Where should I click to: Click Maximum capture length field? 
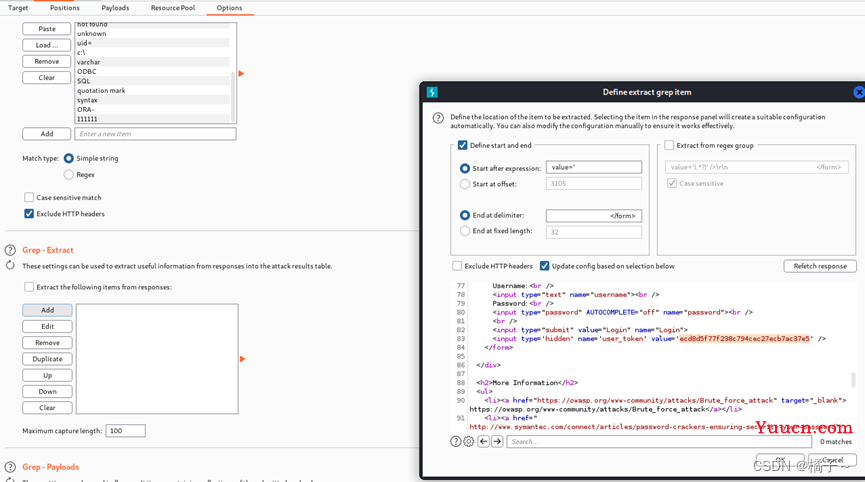(126, 431)
